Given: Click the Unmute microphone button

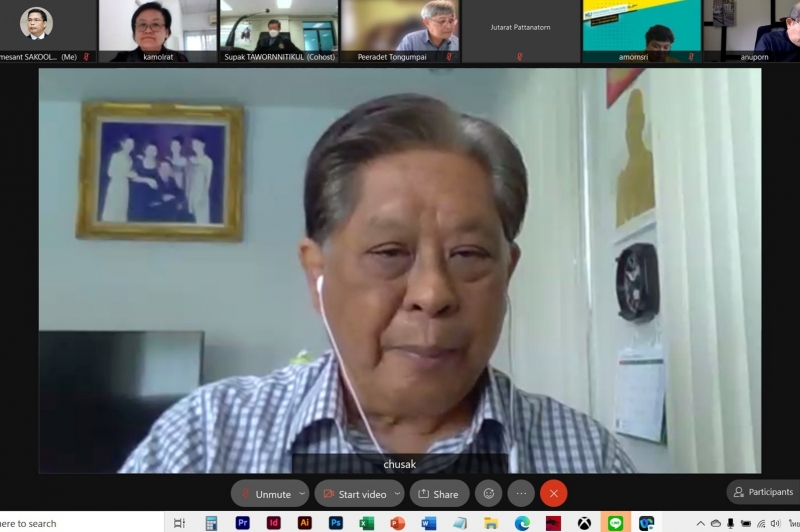Looking at the screenshot, I should click(x=264, y=493).
